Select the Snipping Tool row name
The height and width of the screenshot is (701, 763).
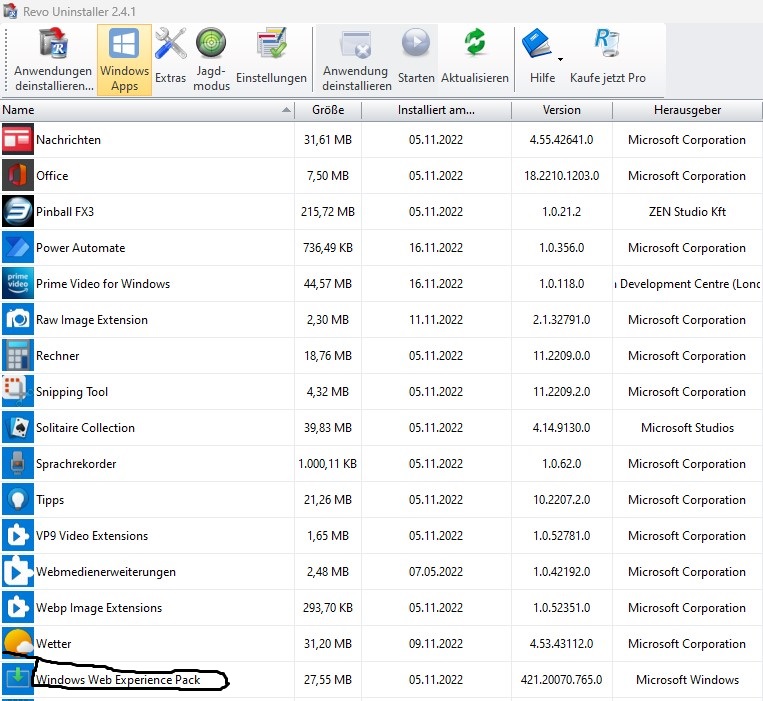coord(72,392)
